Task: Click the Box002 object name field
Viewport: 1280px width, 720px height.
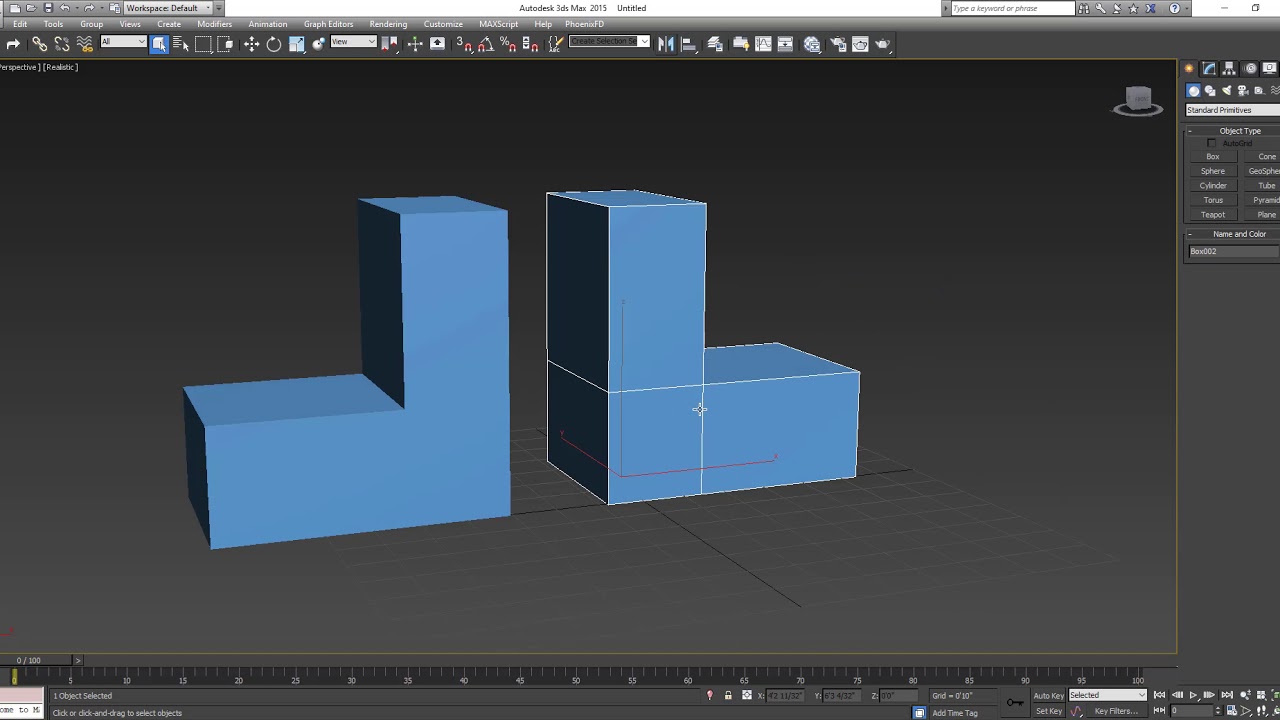Action: click(x=1233, y=252)
